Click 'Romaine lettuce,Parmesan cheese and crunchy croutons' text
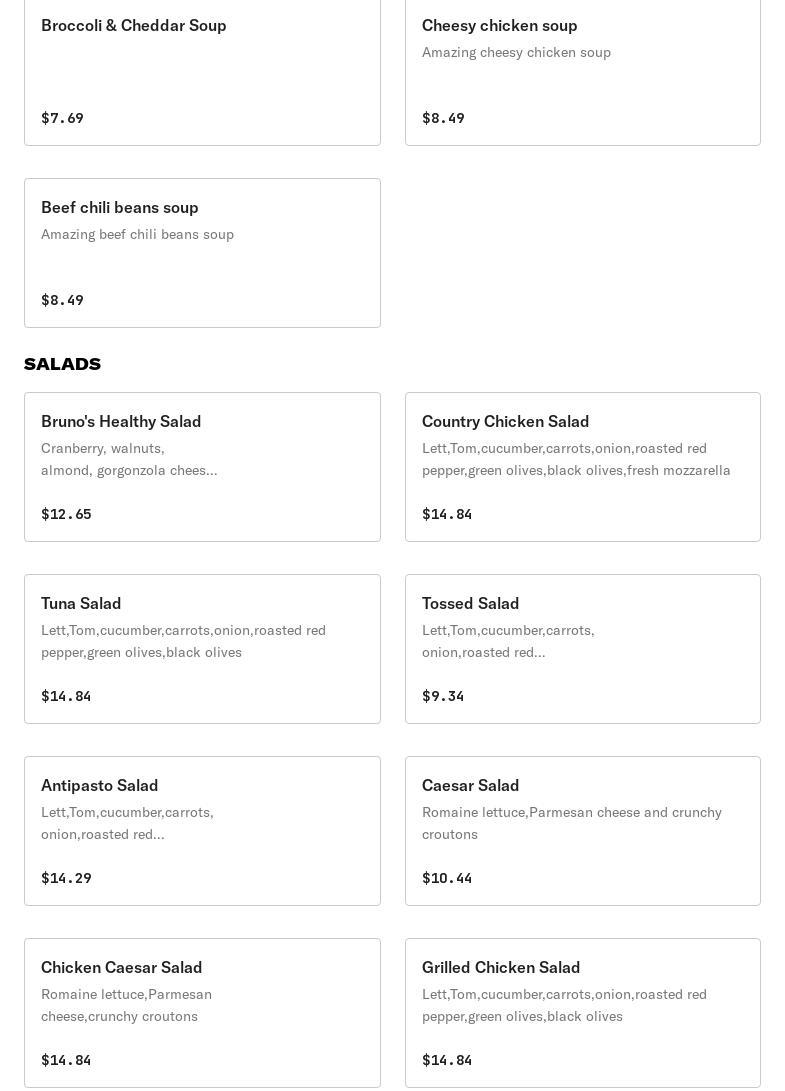The image size is (785, 1091). [572, 823]
